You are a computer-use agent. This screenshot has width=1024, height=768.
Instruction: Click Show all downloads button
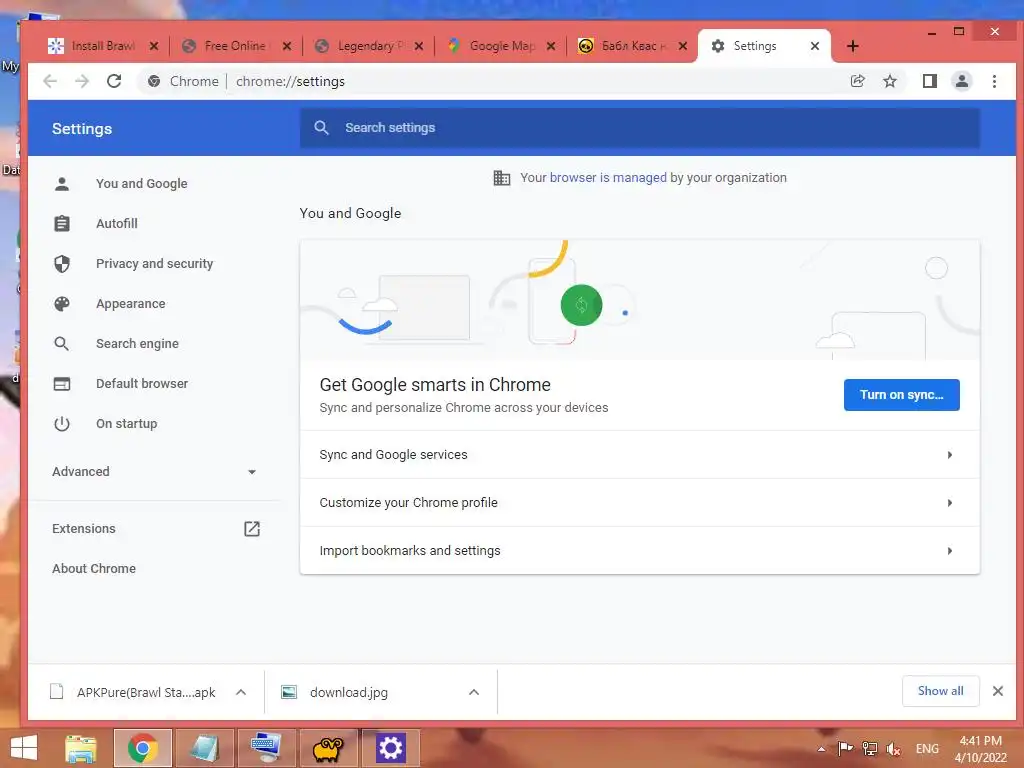[x=940, y=691]
